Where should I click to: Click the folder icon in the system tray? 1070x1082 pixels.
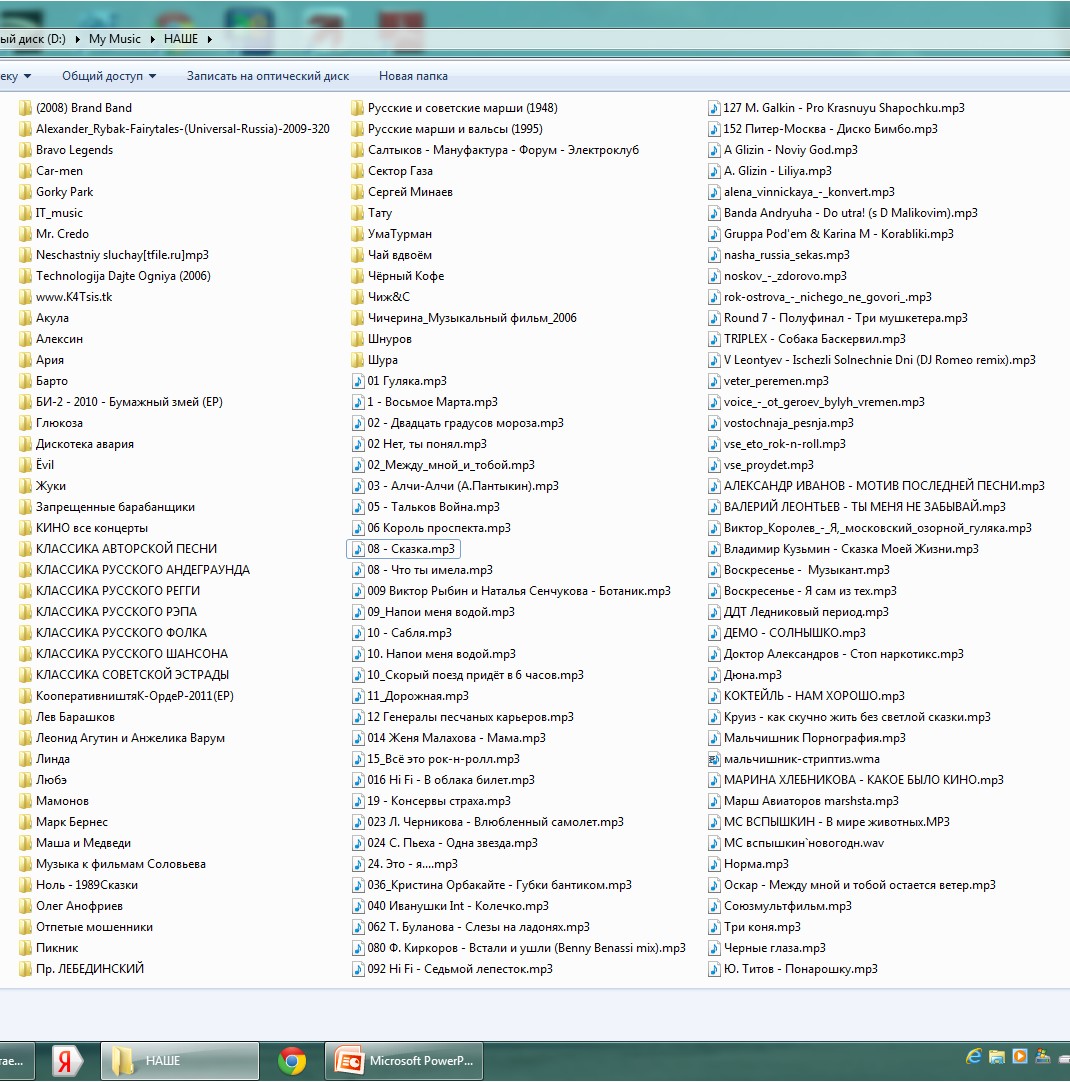tap(997, 1056)
